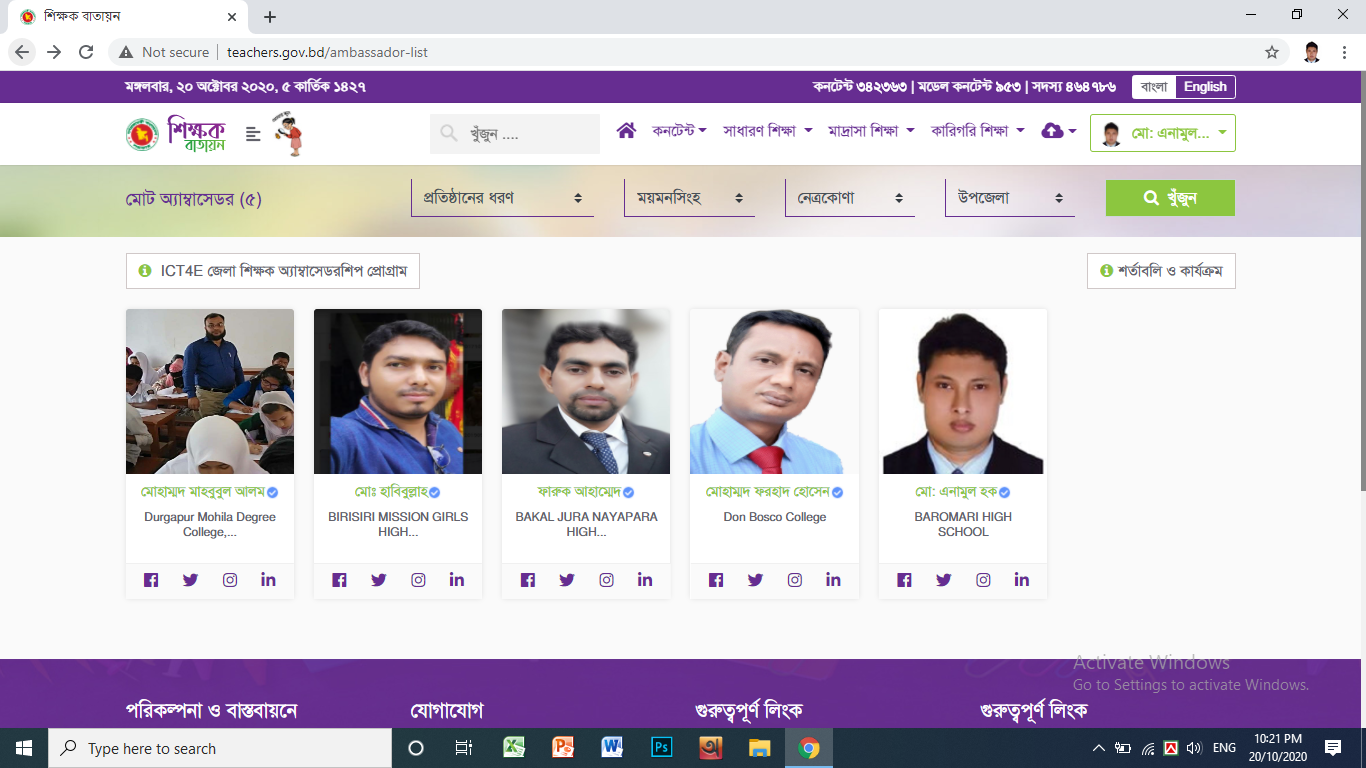The width and height of the screenshot is (1366, 768).
Task: Open Facebook link for মোহাম্মদ ফরহাদ হোসেন
Action: [715, 580]
